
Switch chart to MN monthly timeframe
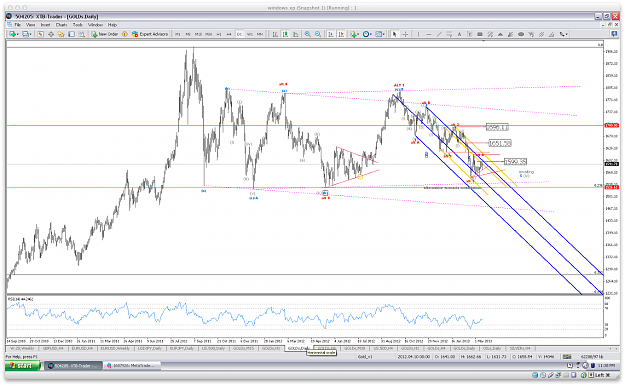[260, 34]
